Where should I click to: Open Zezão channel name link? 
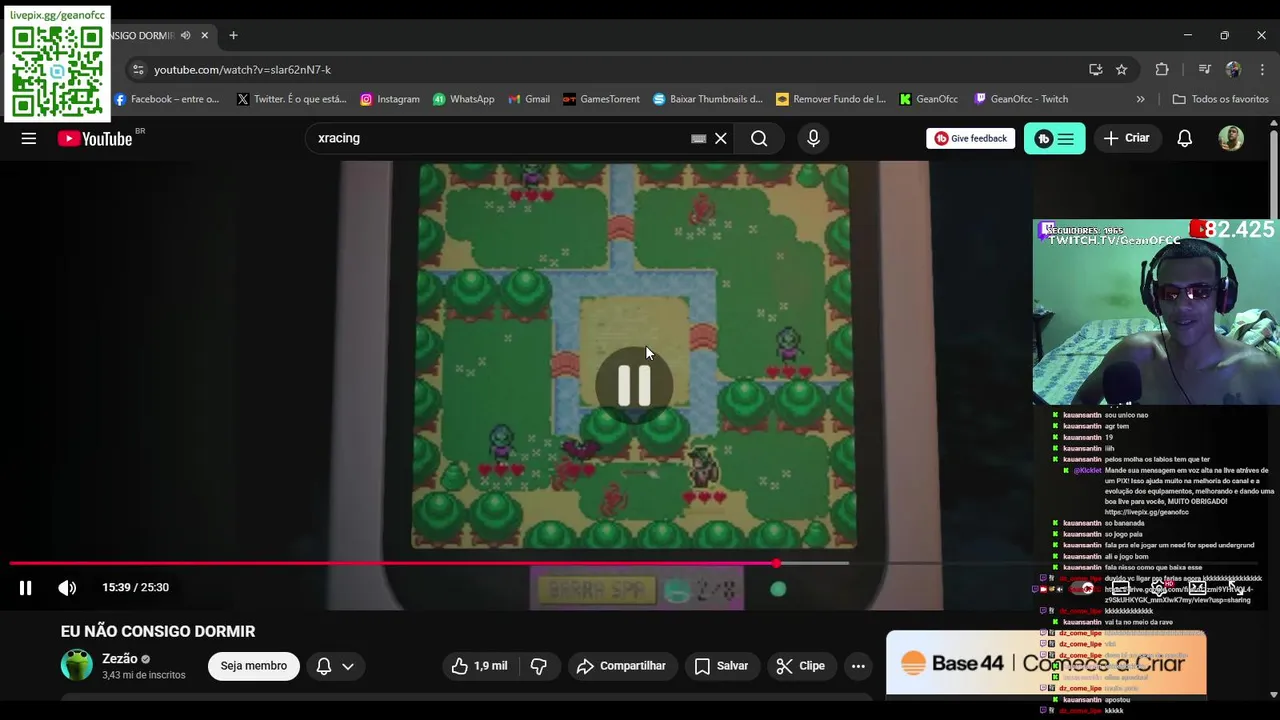point(119,659)
